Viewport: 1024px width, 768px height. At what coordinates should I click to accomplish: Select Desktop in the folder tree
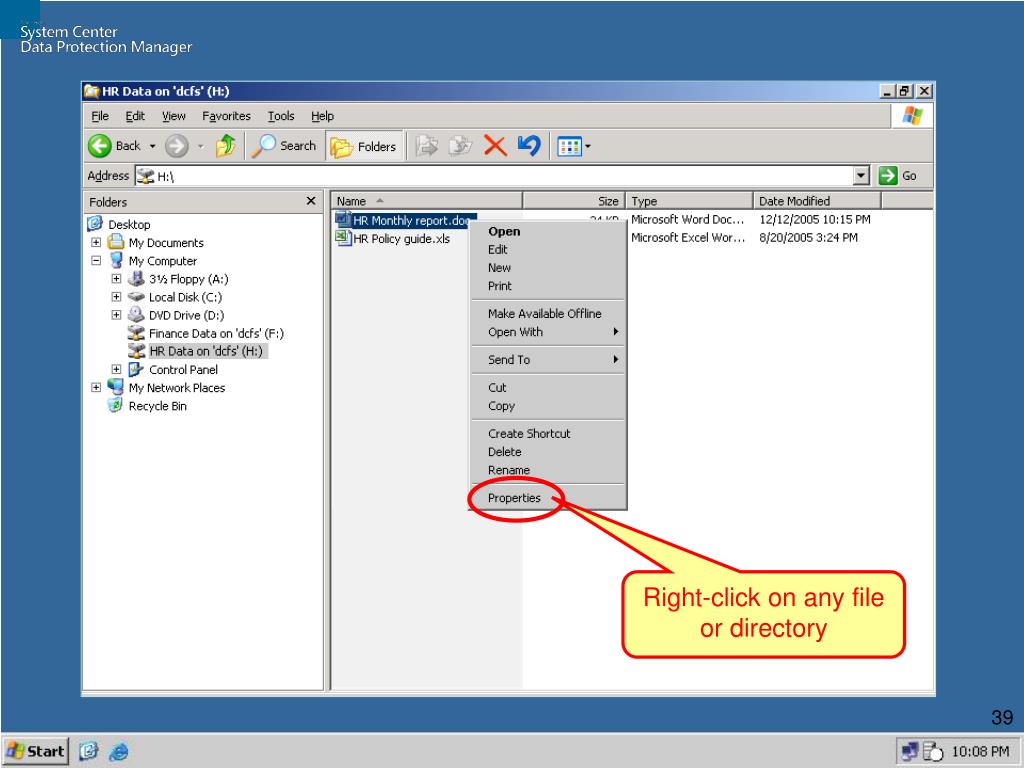click(x=129, y=225)
